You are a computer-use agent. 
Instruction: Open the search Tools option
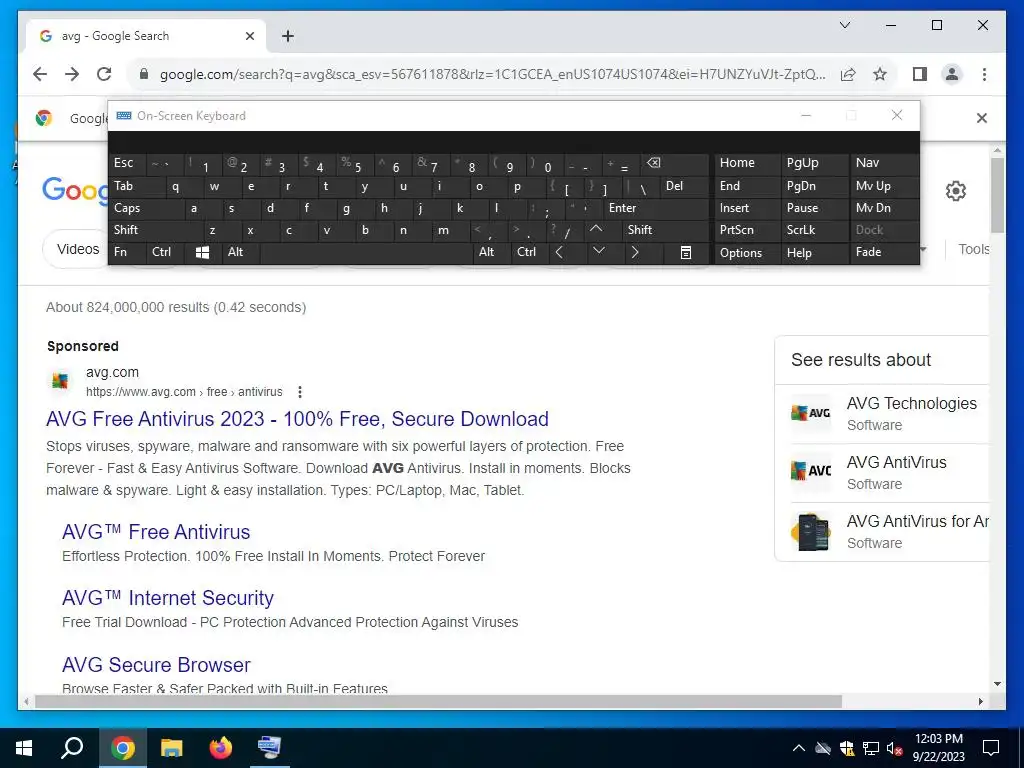point(973,249)
